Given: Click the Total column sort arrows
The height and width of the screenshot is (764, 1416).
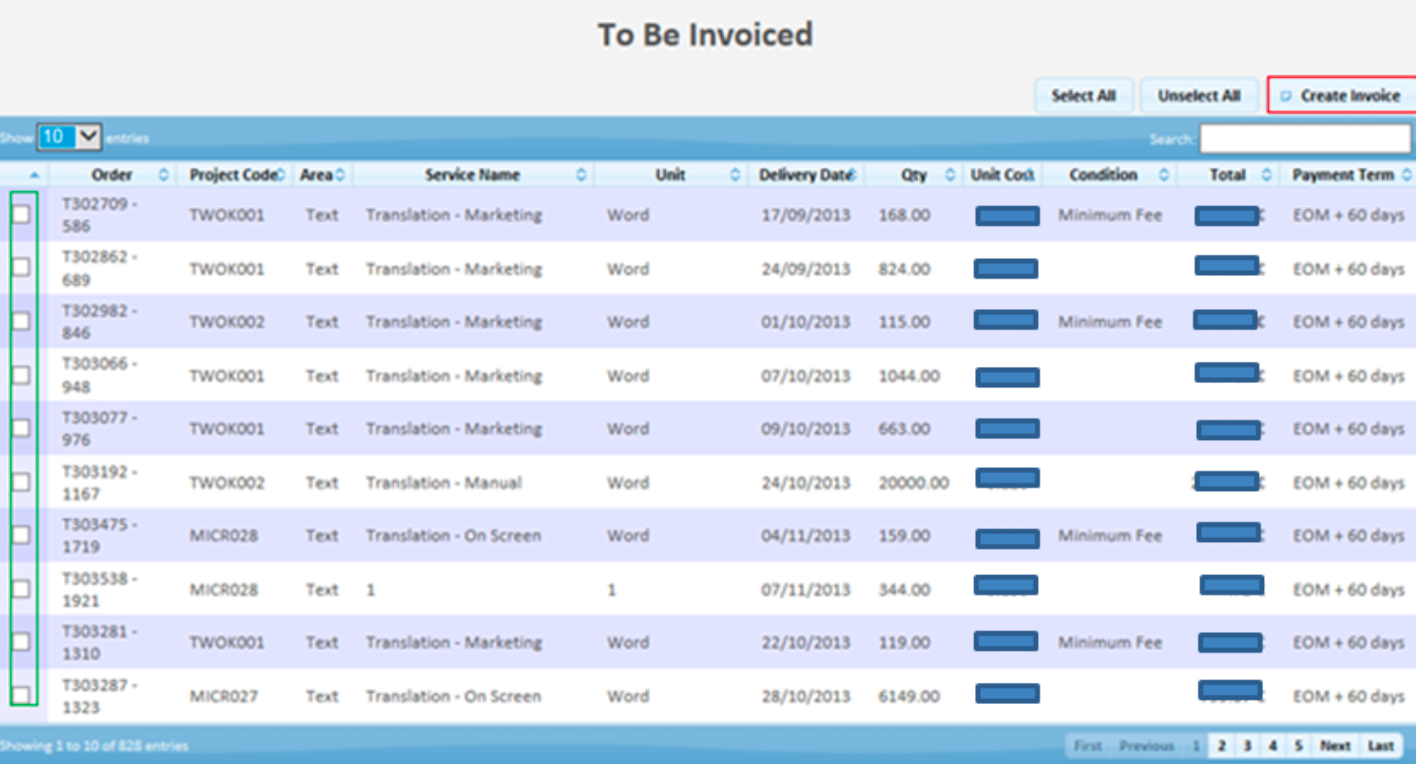Looking at the screenshot, I should (1266, 175).
